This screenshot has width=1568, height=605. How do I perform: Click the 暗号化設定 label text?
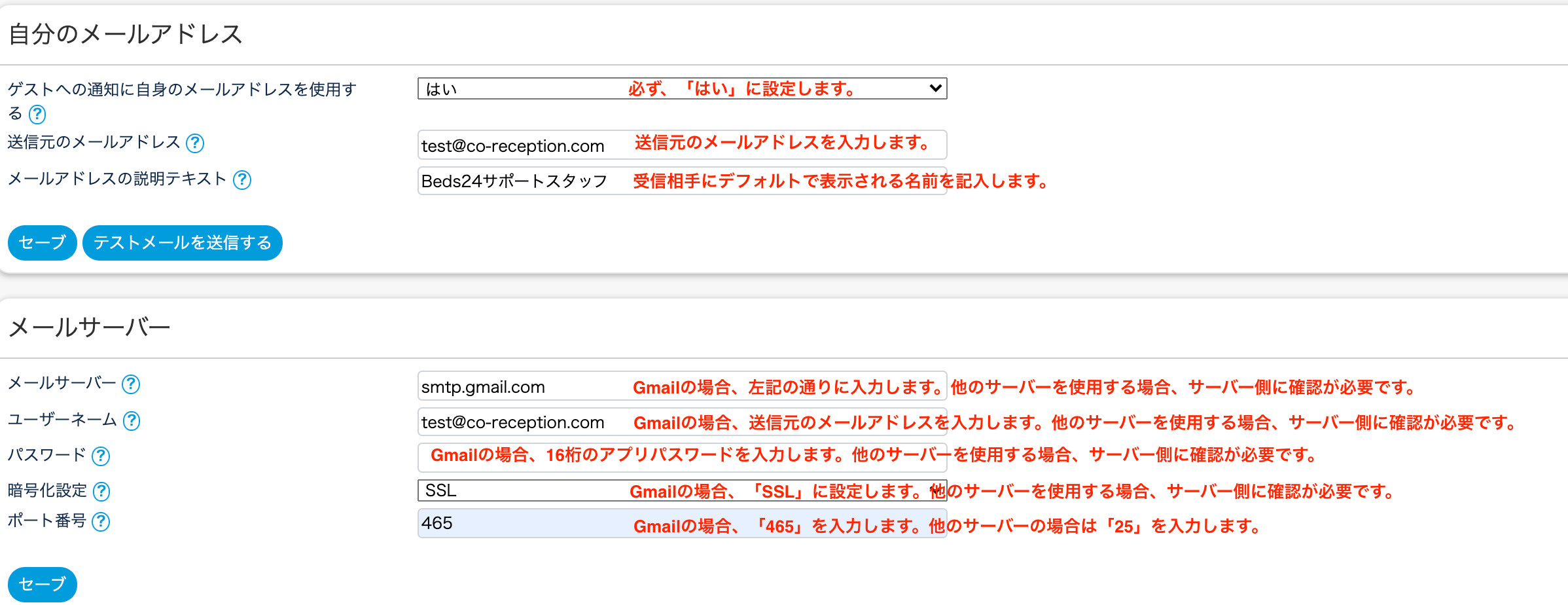coord(47,490)
